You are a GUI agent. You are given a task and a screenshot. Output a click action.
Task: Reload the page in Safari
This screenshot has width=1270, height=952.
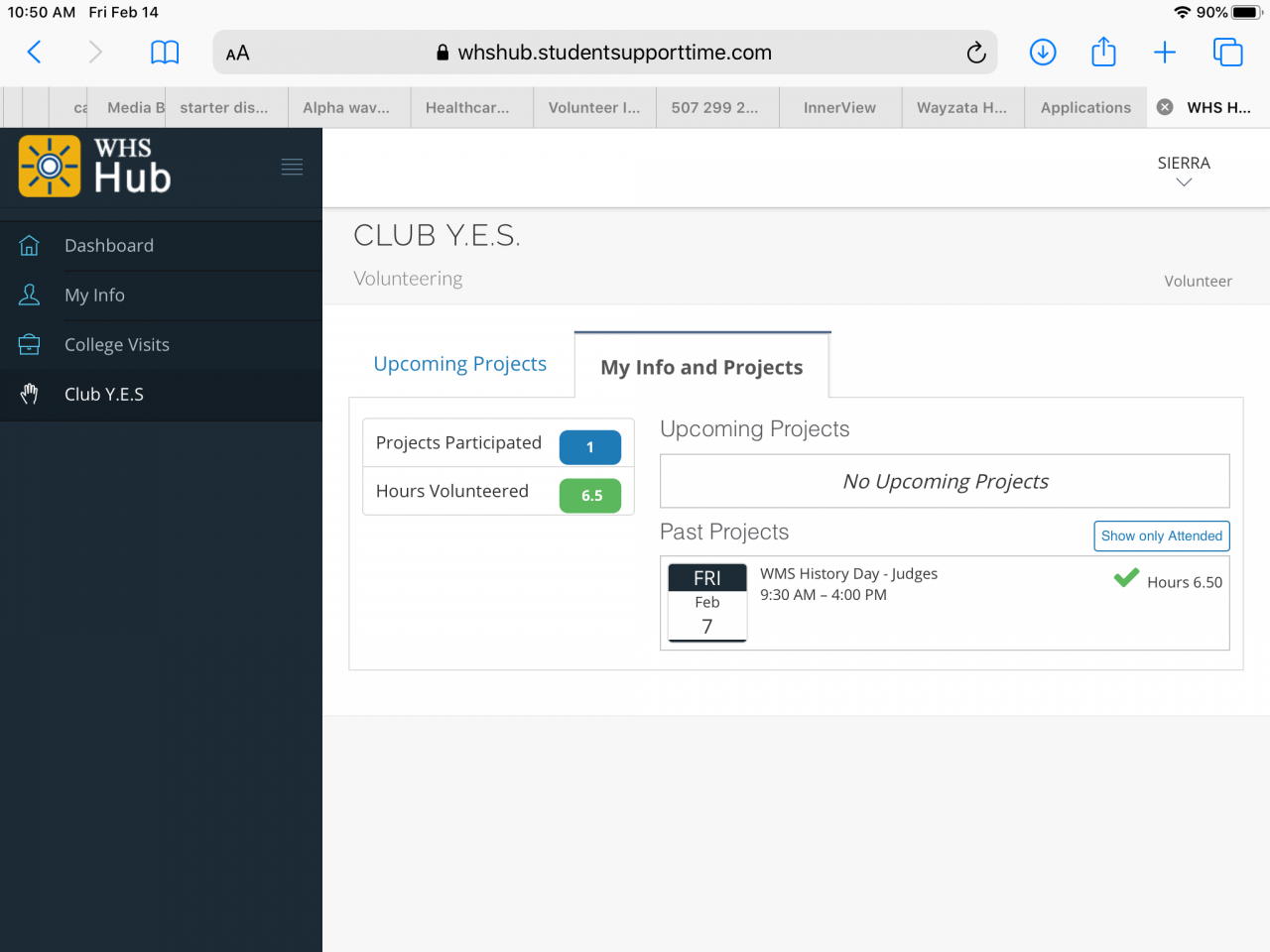tap(976, 53)
